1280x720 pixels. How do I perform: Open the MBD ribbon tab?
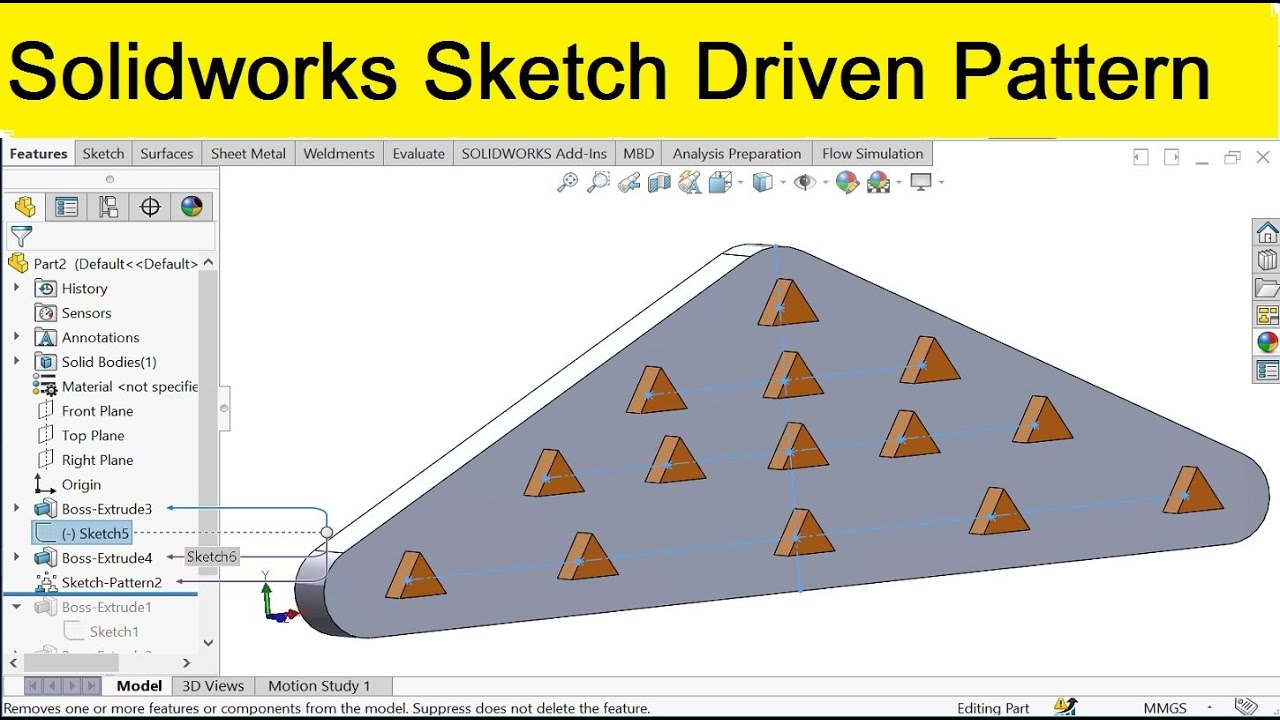(x=638, y=154)
